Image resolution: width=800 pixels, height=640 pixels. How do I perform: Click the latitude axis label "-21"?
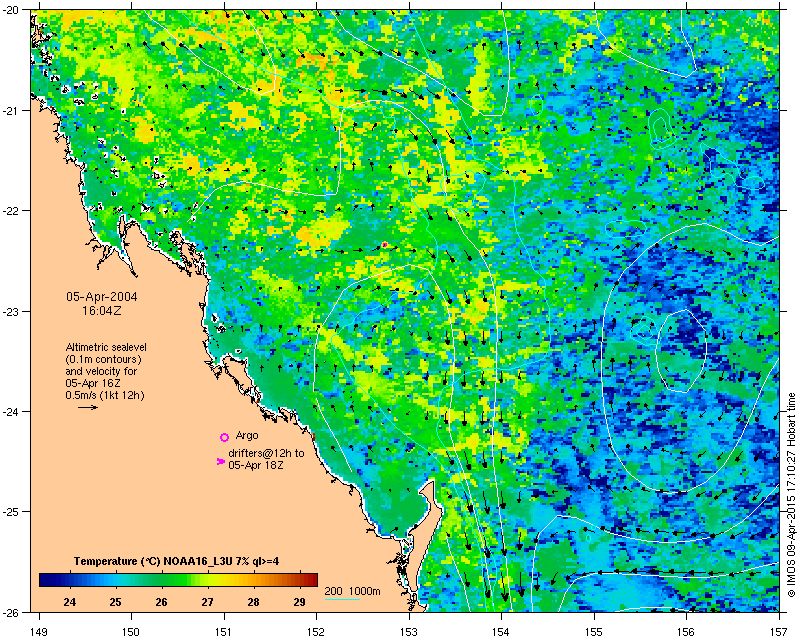pos(11,111)
